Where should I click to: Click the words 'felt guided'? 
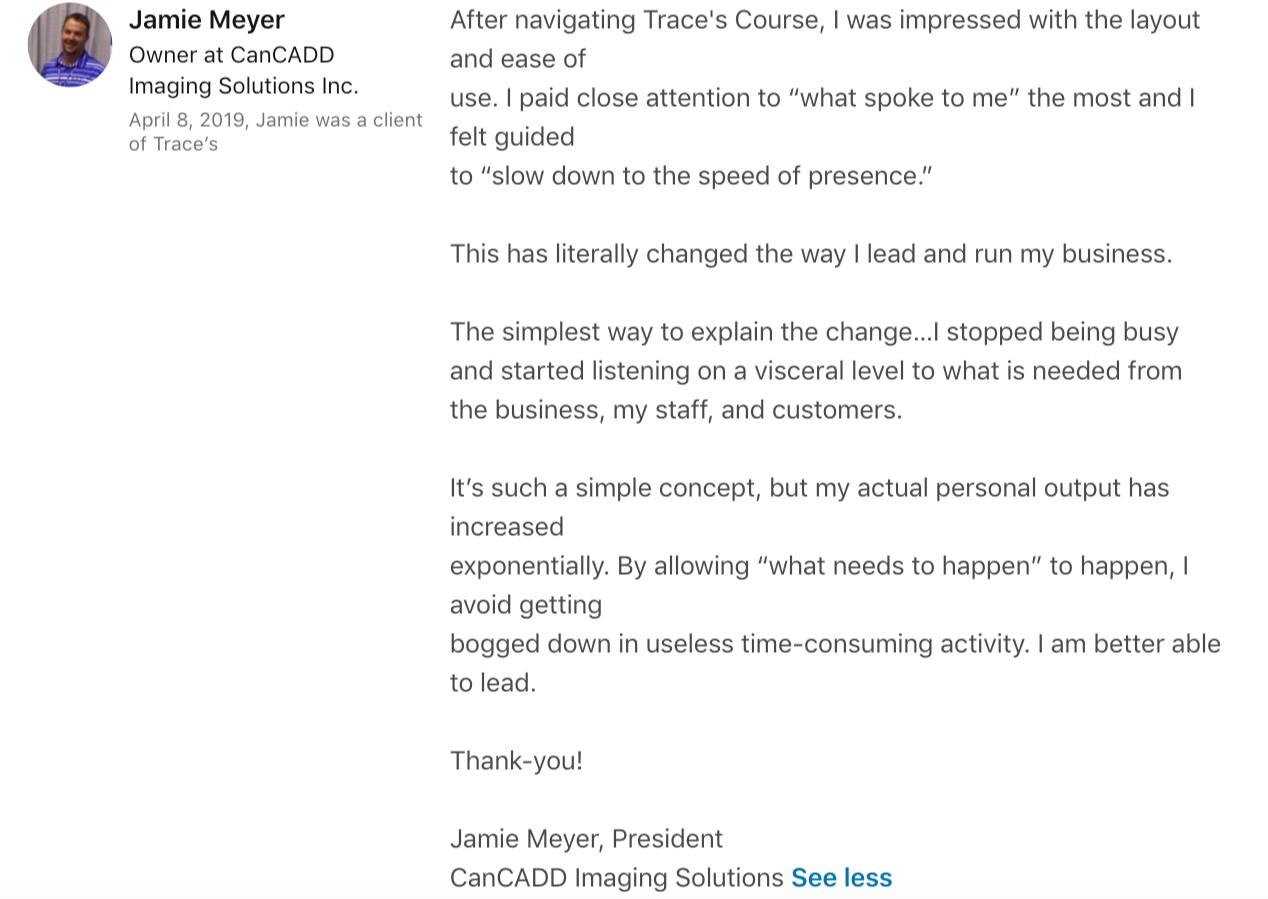point(512,137)
